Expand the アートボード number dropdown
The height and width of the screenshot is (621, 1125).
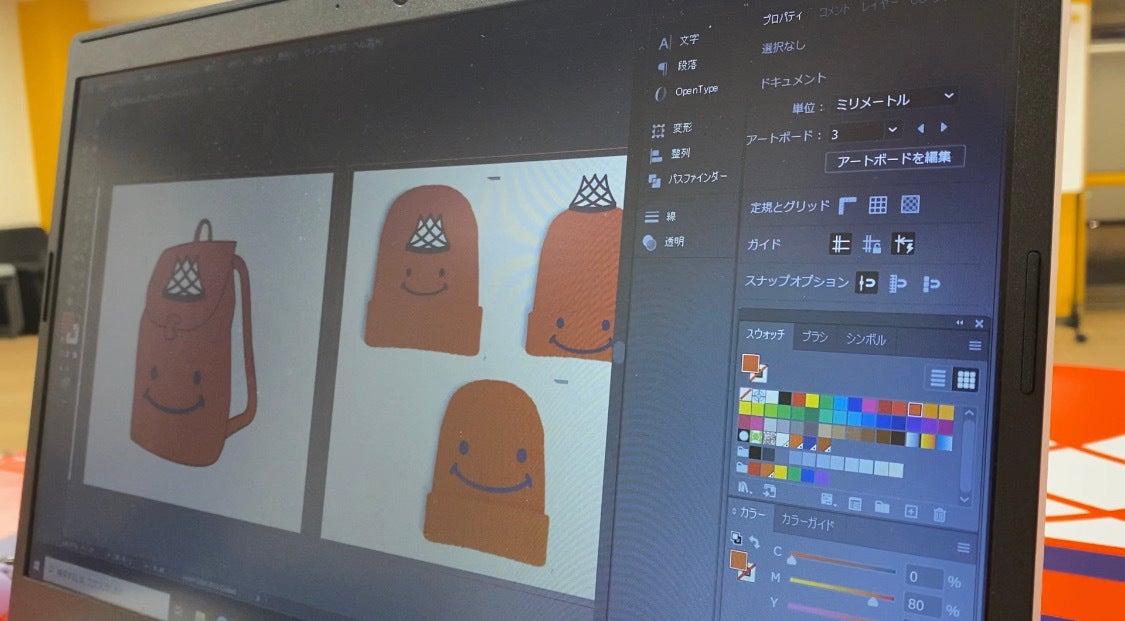[893, 129]
